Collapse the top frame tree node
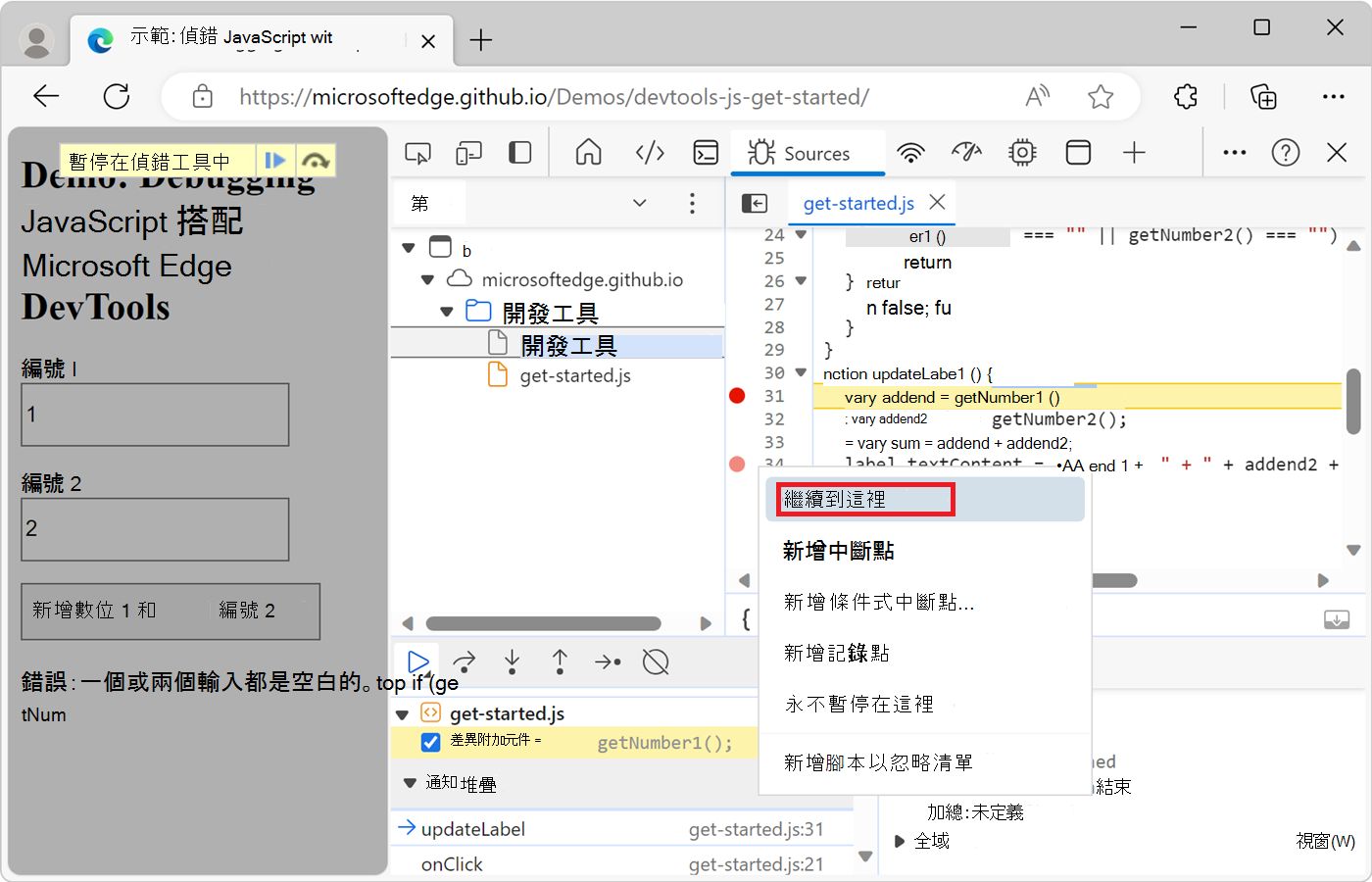 tap(409, 248)
